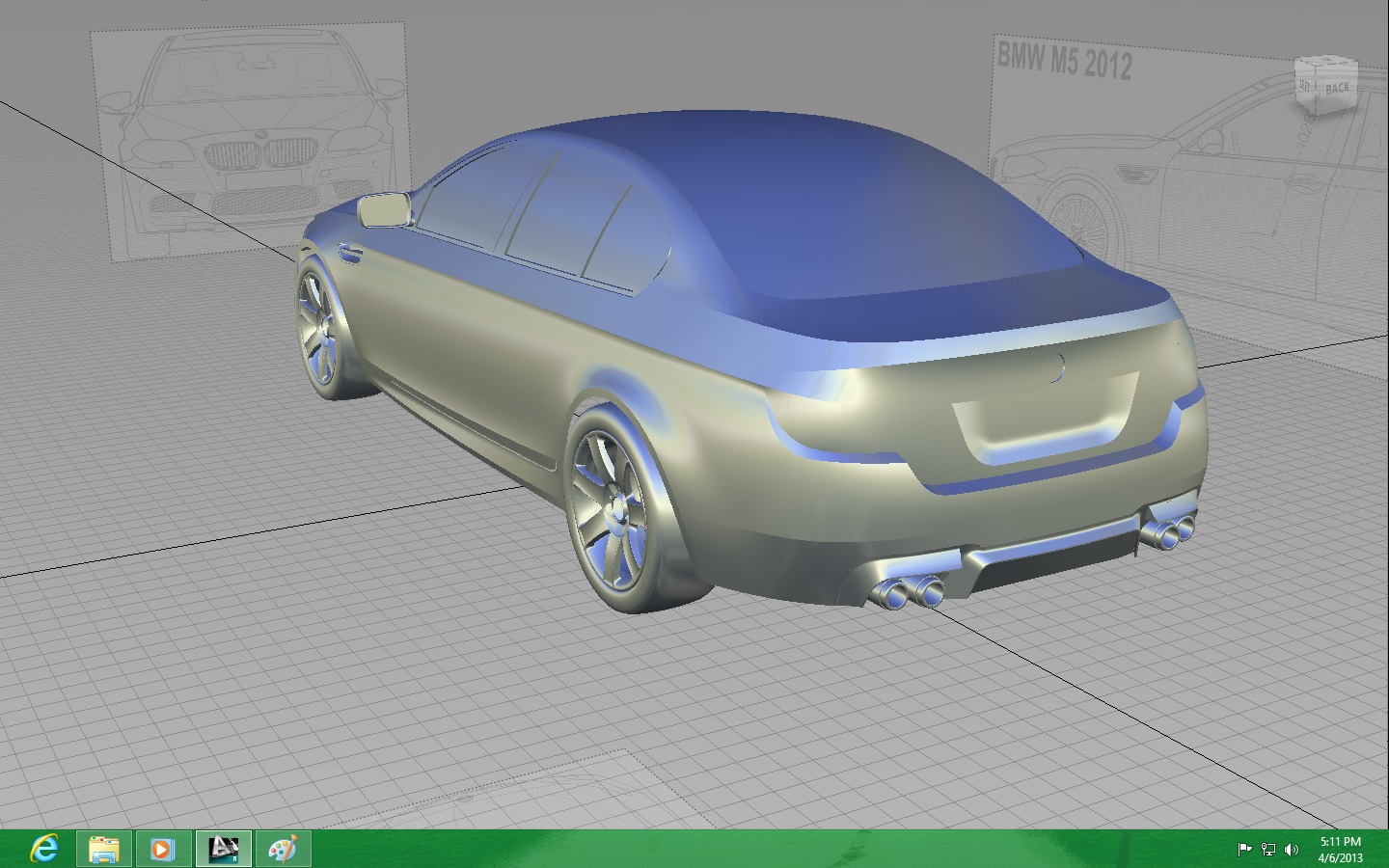Screen dimensions: 1389x868
Task: Open the Autodesk modeling app from the taskbar
Action: (224, 850)
